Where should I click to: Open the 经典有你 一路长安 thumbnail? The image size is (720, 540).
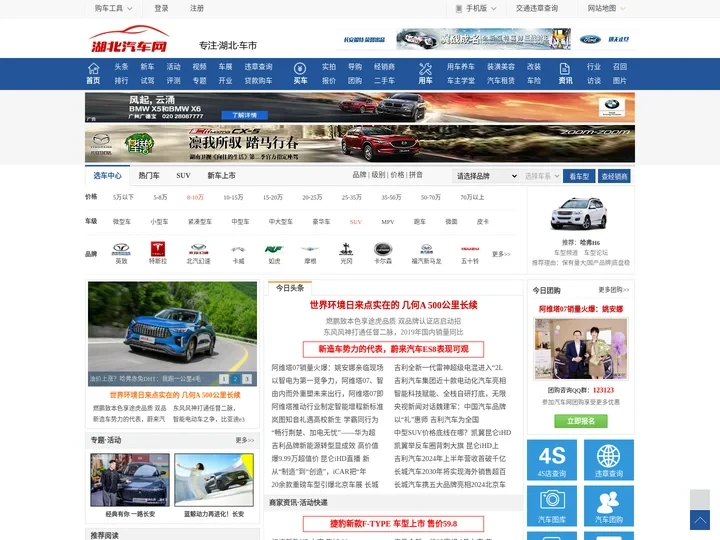coord(130,480)
